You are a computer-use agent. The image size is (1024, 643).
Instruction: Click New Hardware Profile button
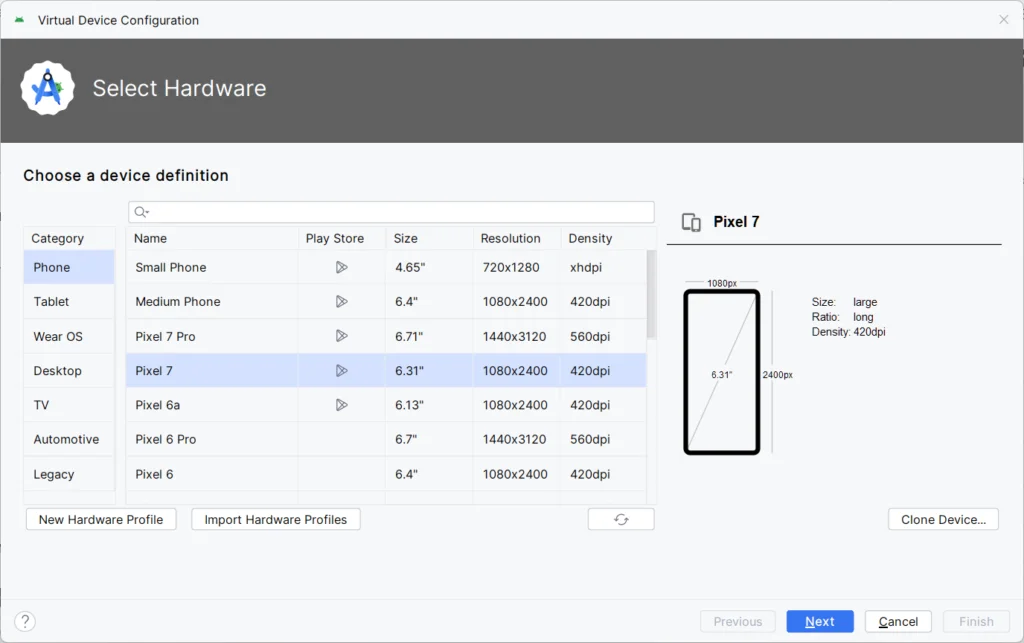point(101,520)
